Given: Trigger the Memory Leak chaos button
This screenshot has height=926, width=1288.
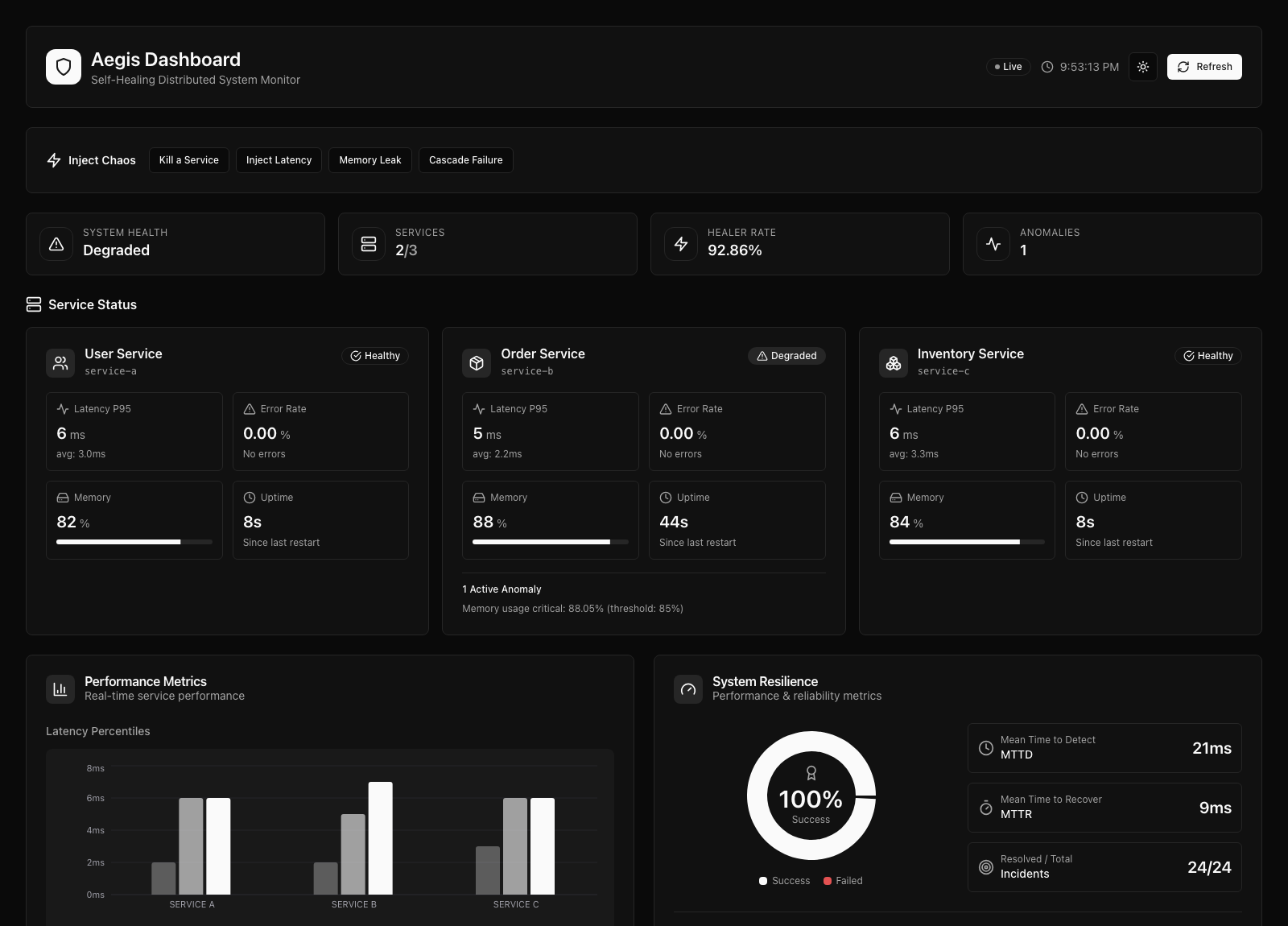Looking at the screenshot, I should click(x=370, y=160).
